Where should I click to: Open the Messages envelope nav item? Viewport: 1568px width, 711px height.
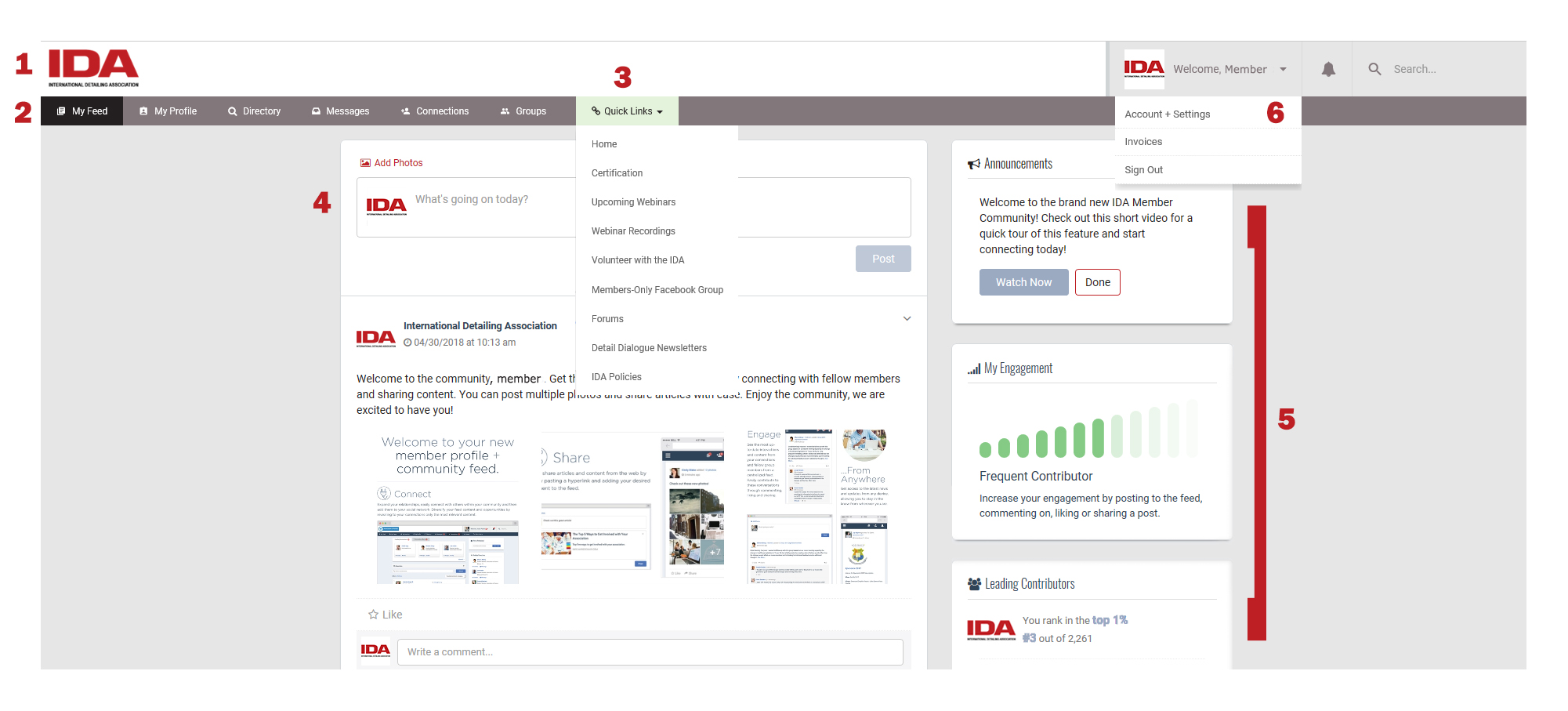pyautogui.click(x=340, y=111)
